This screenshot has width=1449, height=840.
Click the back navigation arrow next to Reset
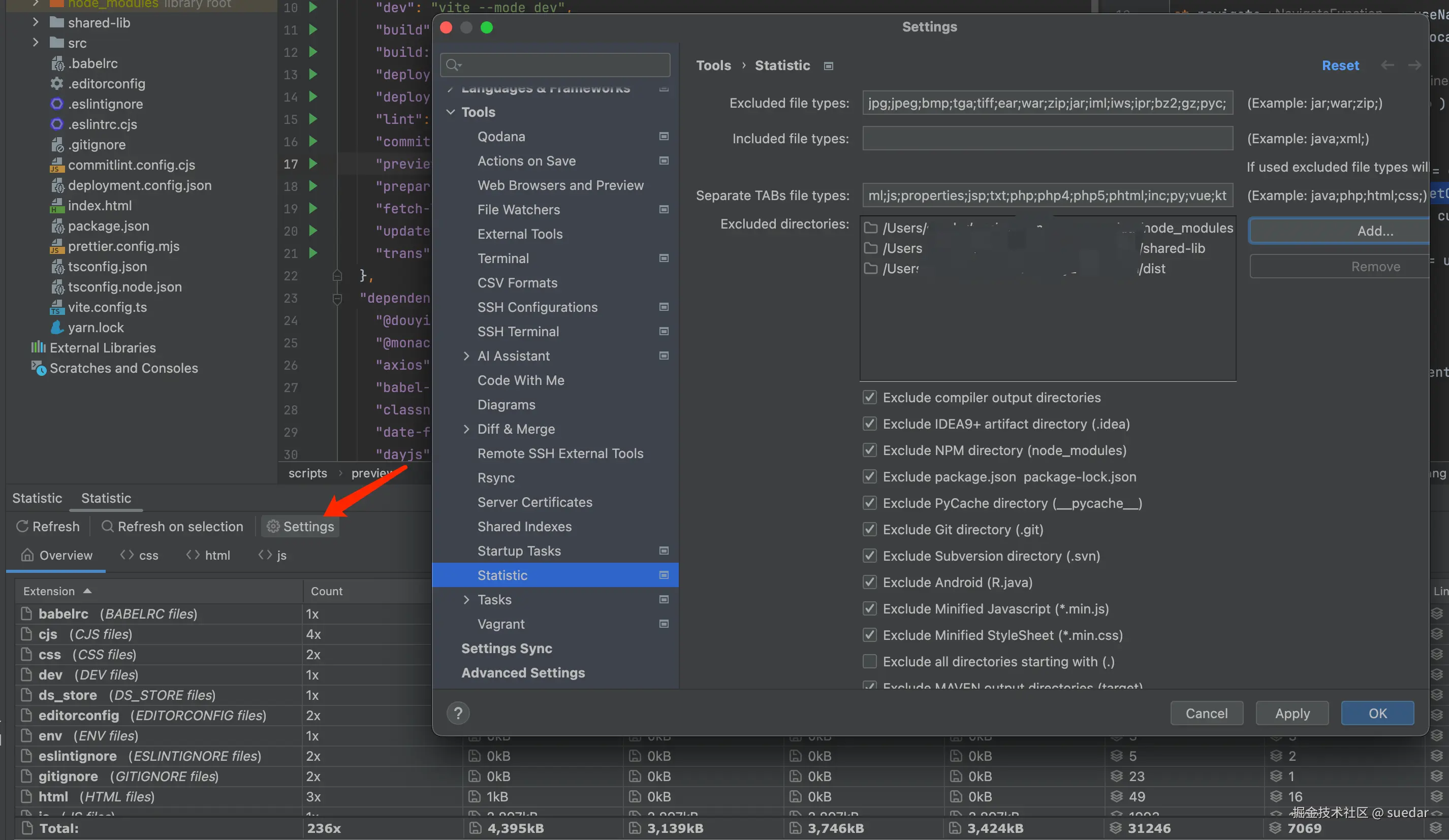point(1387,65)
